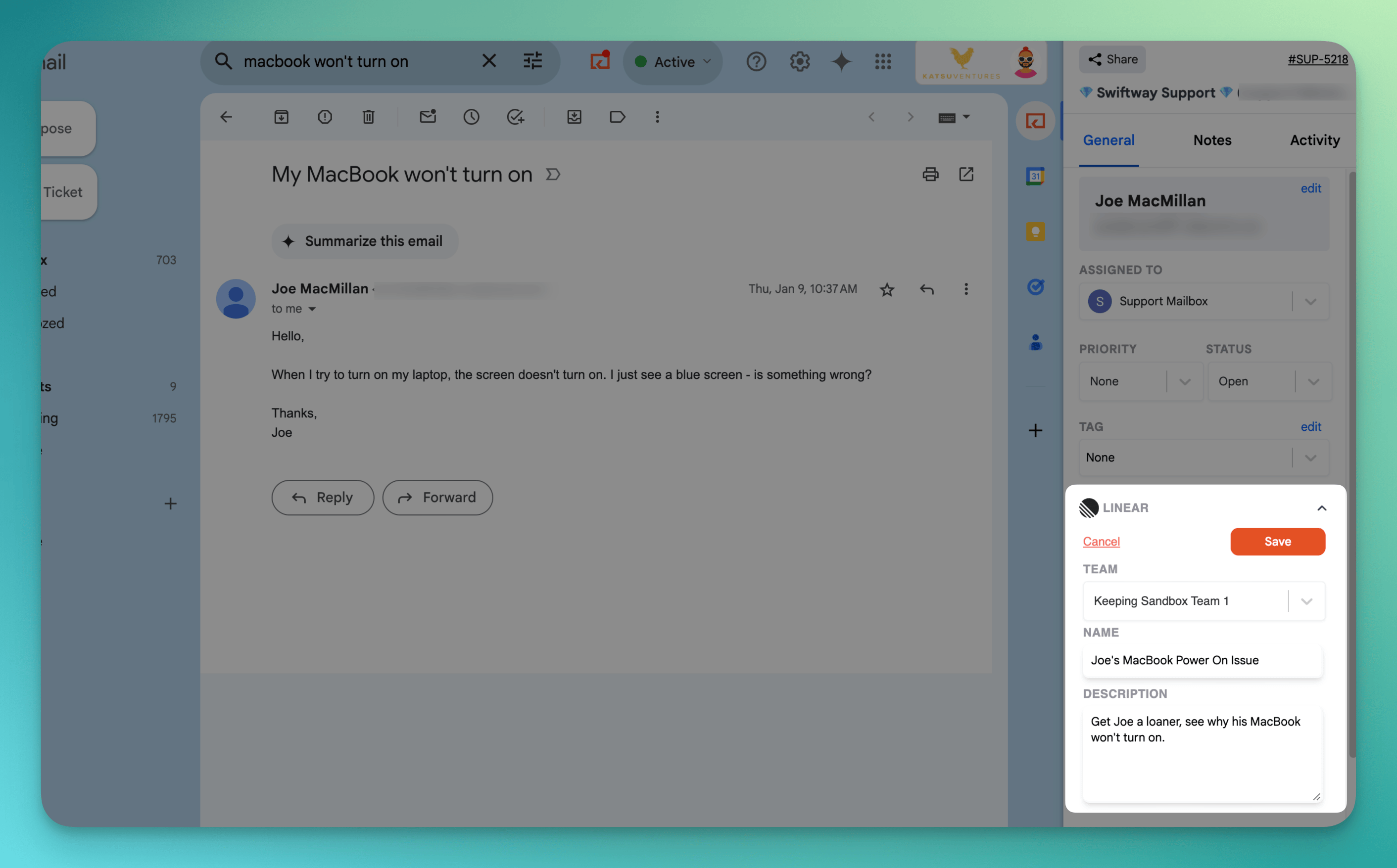Star the email from Joe MacMillan
Image resolution: width=1397 pixels, height=868 pixels.
tap(887, 289)
